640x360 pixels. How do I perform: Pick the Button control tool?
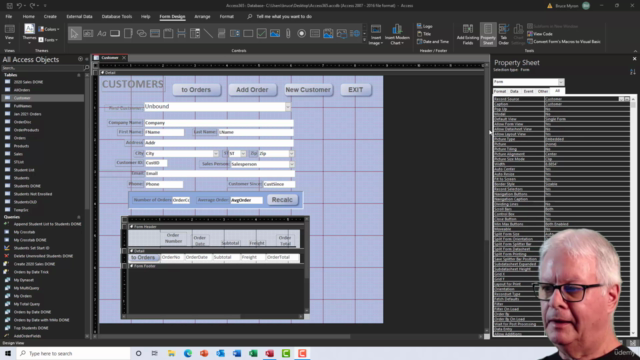pyautogui.click(x=115, y=33)
